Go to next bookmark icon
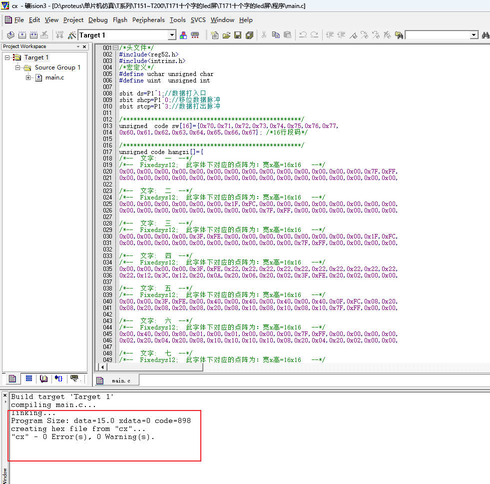 364,35
